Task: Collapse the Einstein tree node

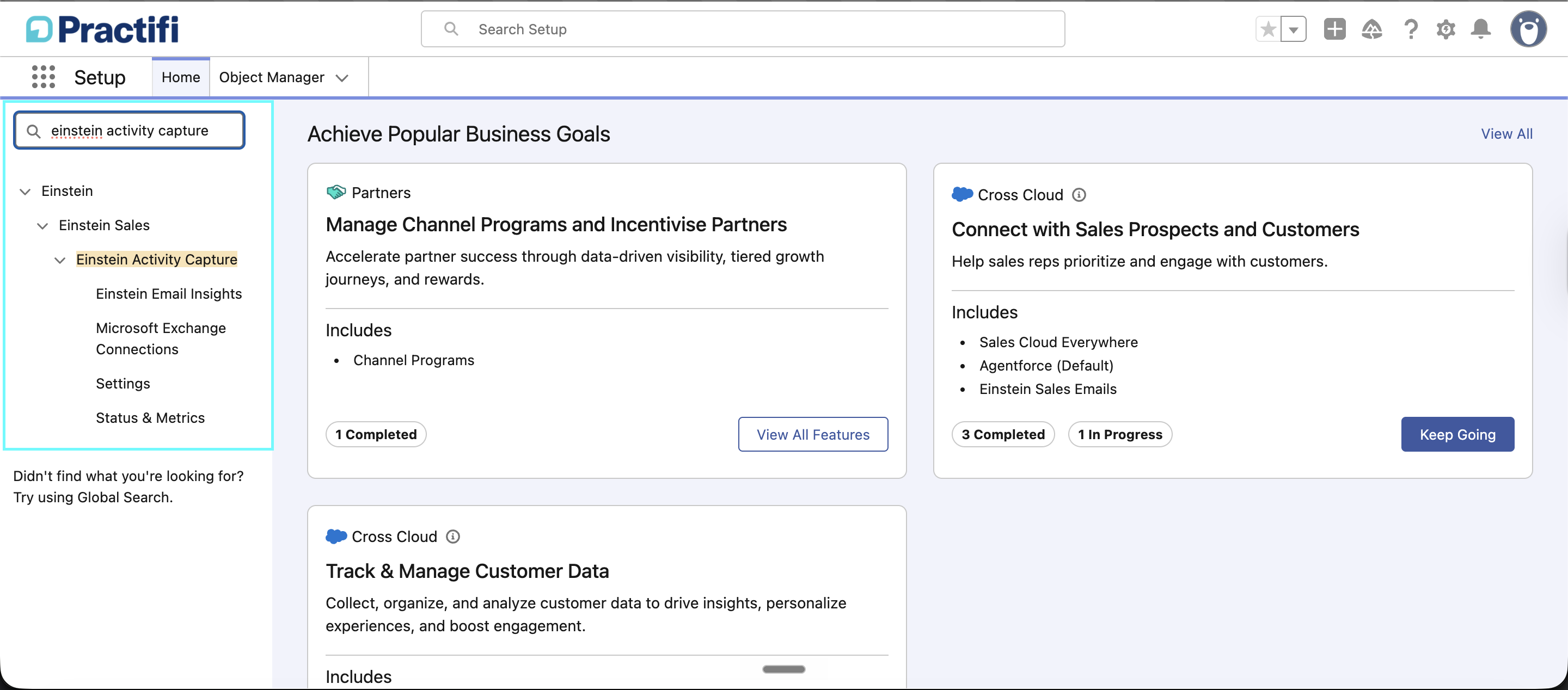Action: 25,192
